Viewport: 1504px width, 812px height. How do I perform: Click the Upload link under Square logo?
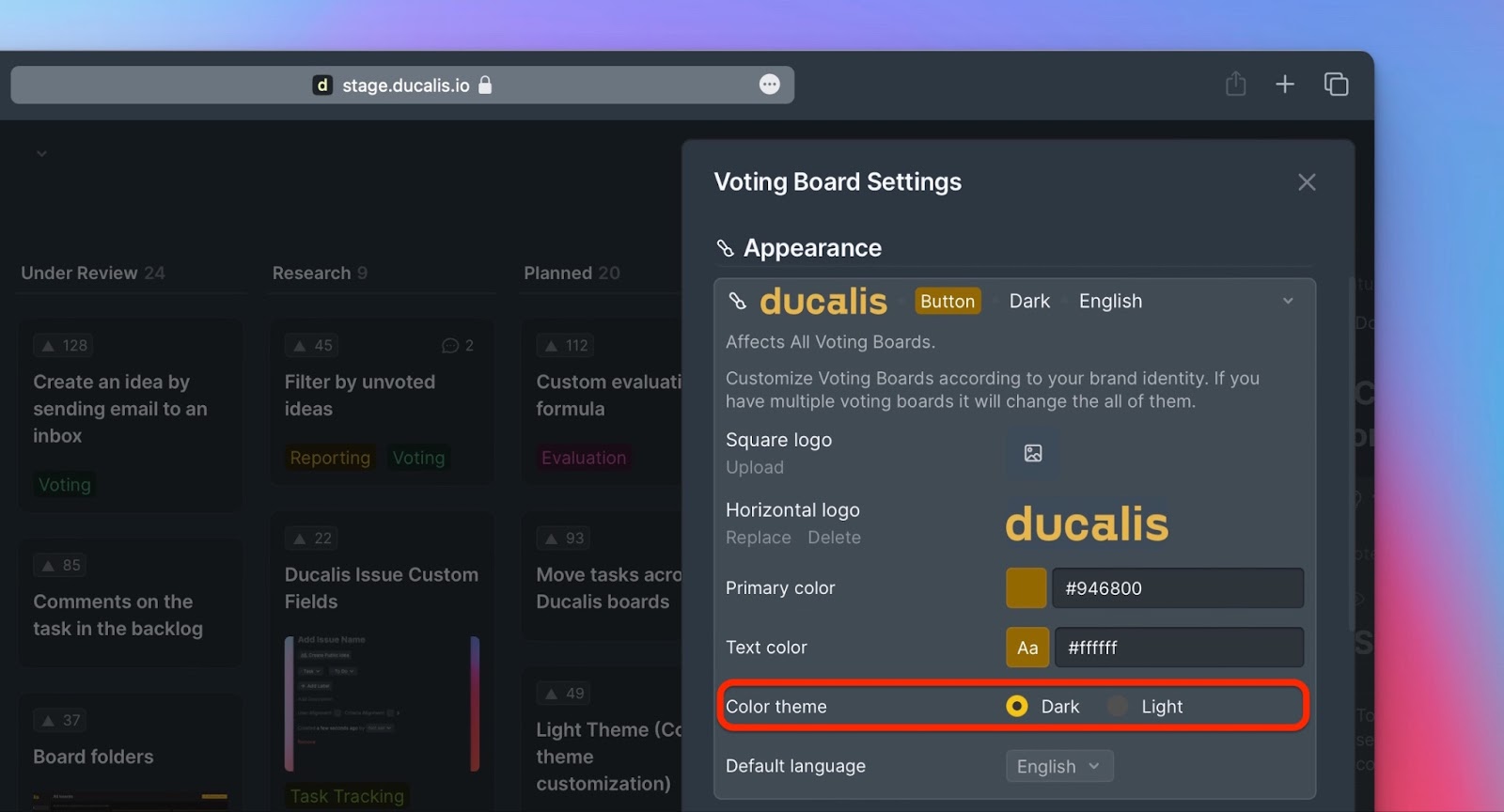754,467
